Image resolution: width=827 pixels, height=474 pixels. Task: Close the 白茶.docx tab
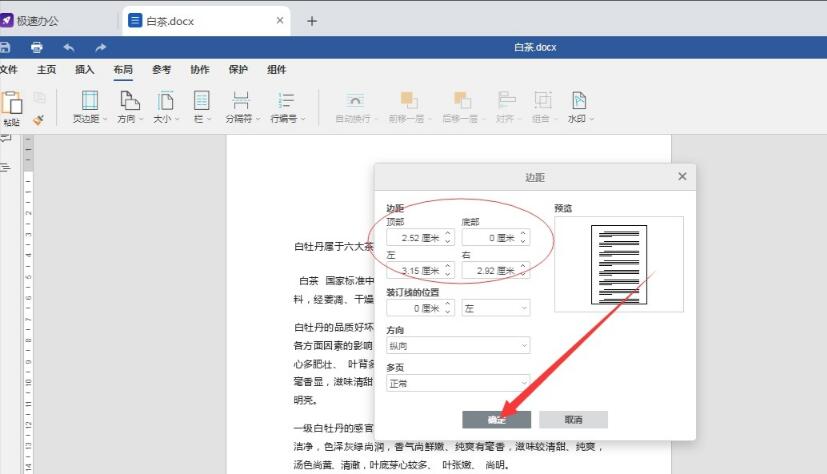tap(280, 21)
